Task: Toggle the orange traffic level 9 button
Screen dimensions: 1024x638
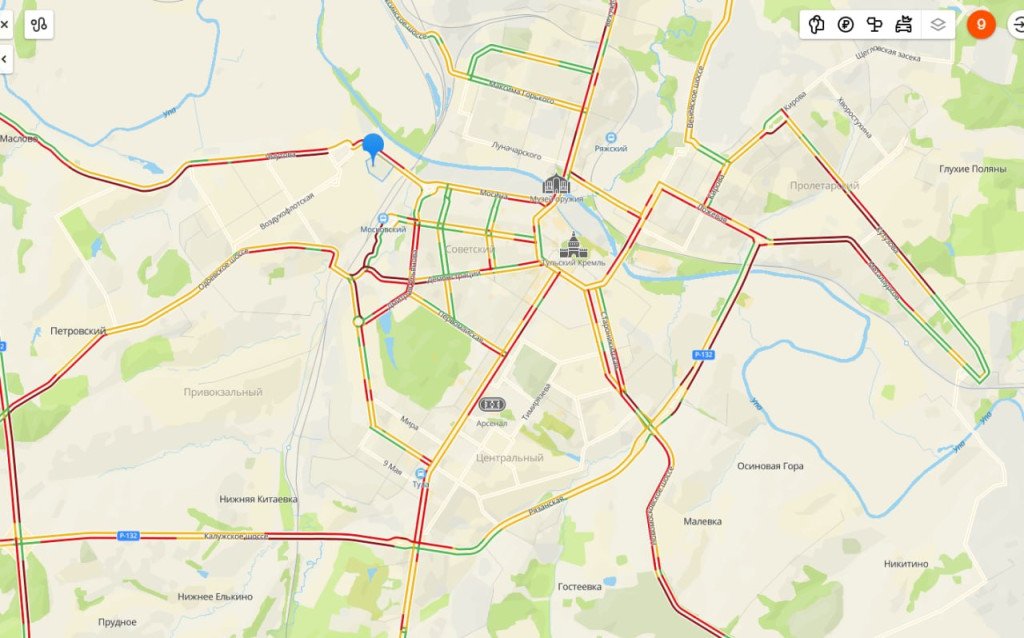Action: tap(981, 25)
